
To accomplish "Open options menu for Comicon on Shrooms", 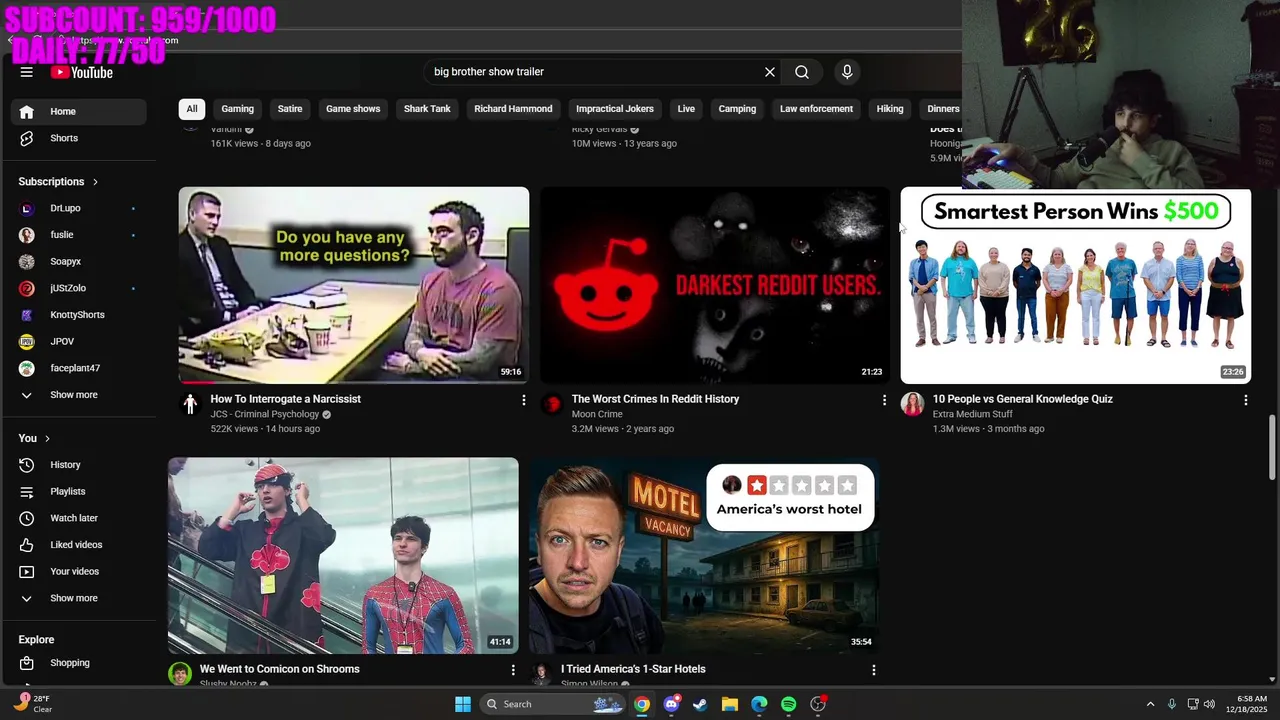I will coord(513,670).
